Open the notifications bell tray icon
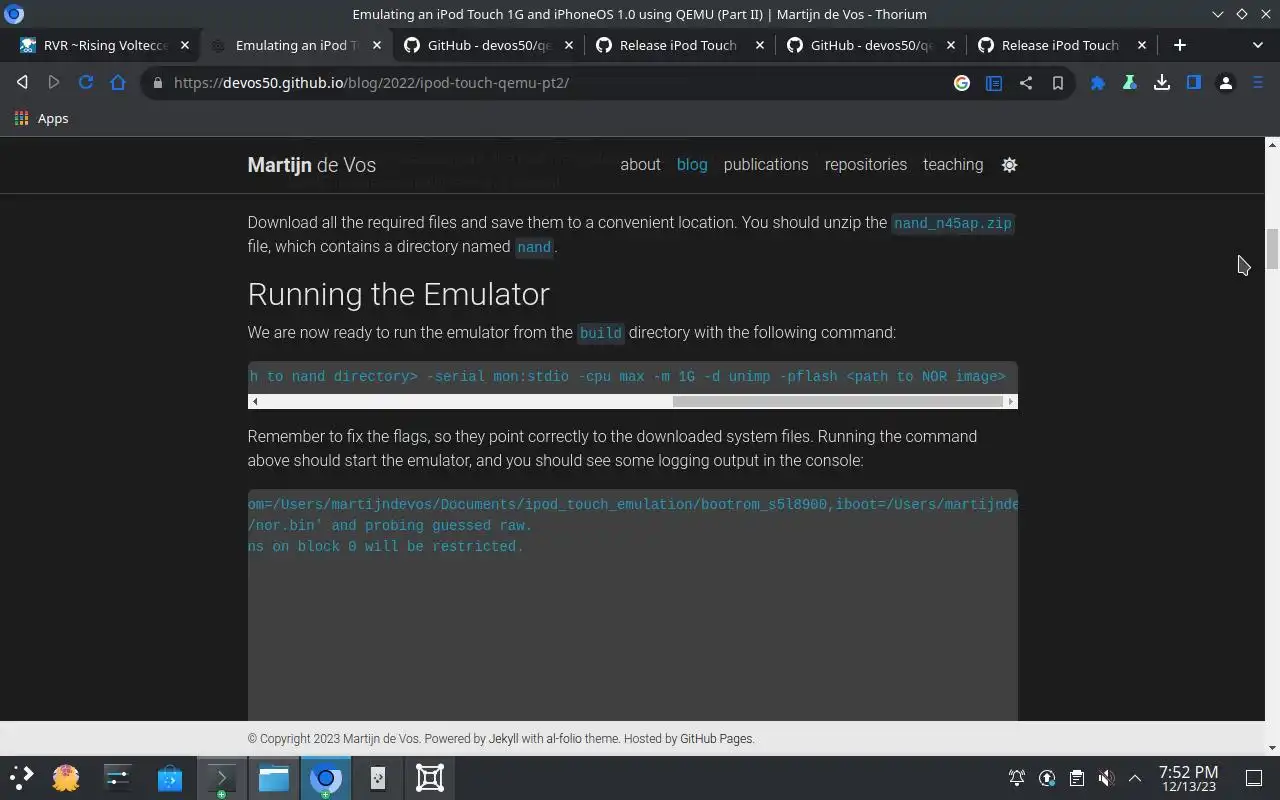This screenshot has height=800, width=1280. point(1017,778)
